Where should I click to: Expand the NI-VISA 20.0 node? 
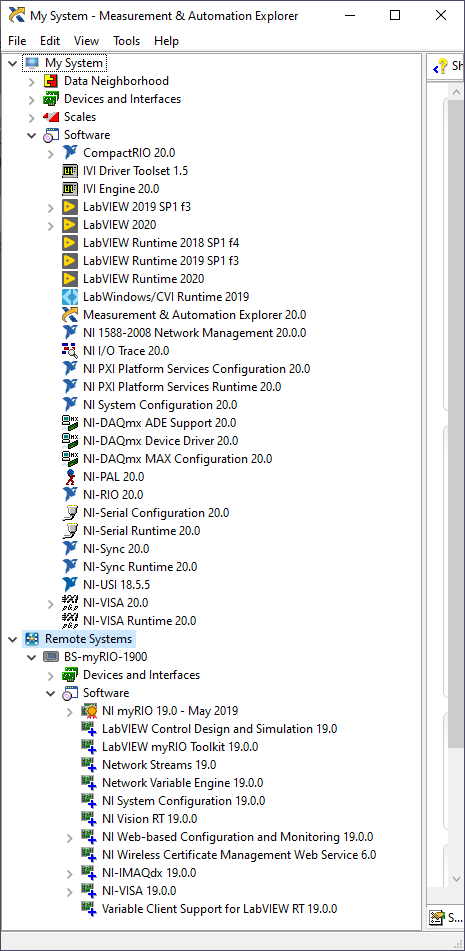click(x=51, y=603)
